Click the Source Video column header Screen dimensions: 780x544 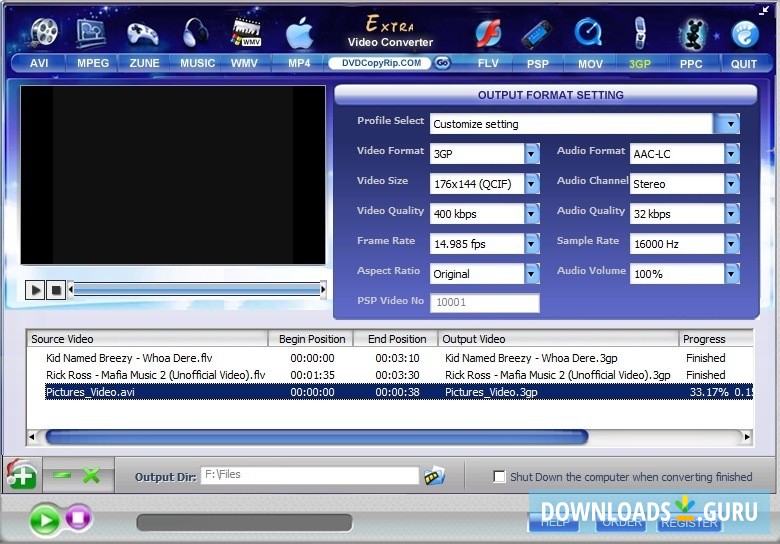pos(147,339)
